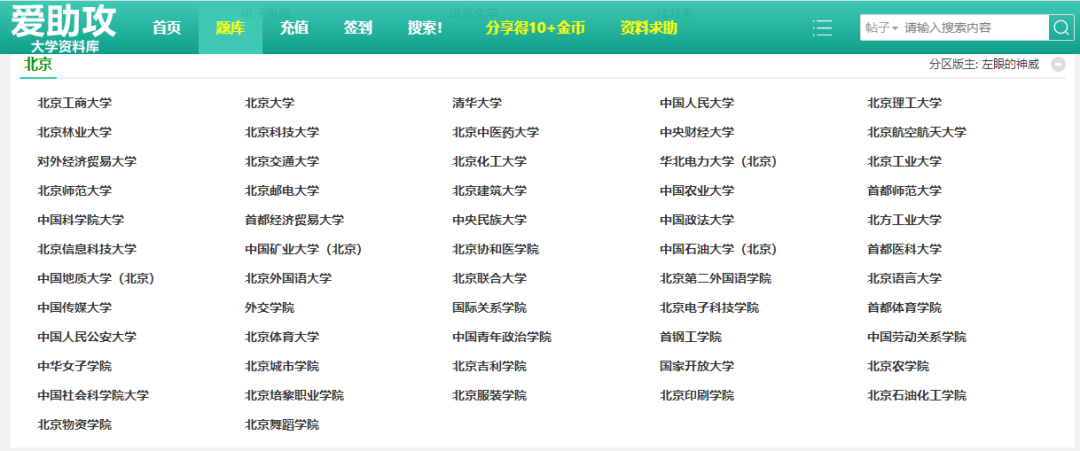Open 中国石油大学（北京） link

click(x=718, y=249)
